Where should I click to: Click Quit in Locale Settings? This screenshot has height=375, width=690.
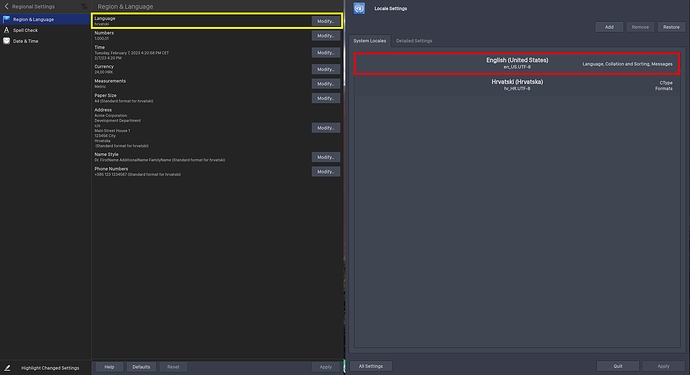point(618,366)
